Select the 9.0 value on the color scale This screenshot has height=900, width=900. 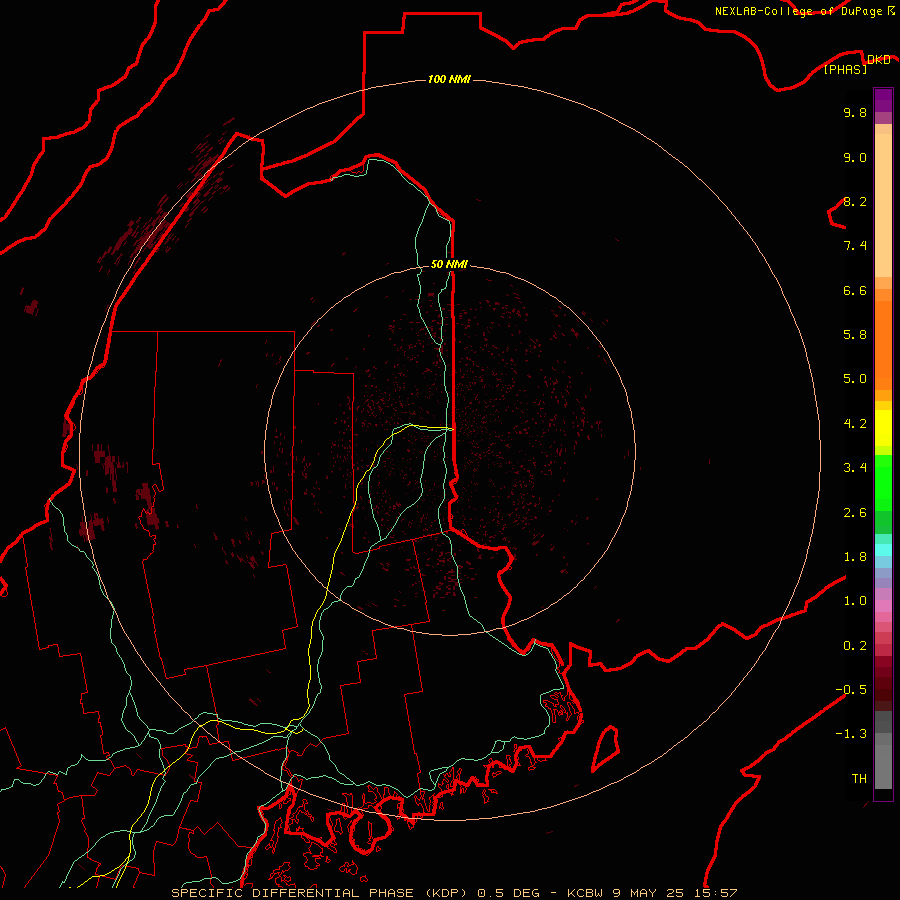(855, 157)
